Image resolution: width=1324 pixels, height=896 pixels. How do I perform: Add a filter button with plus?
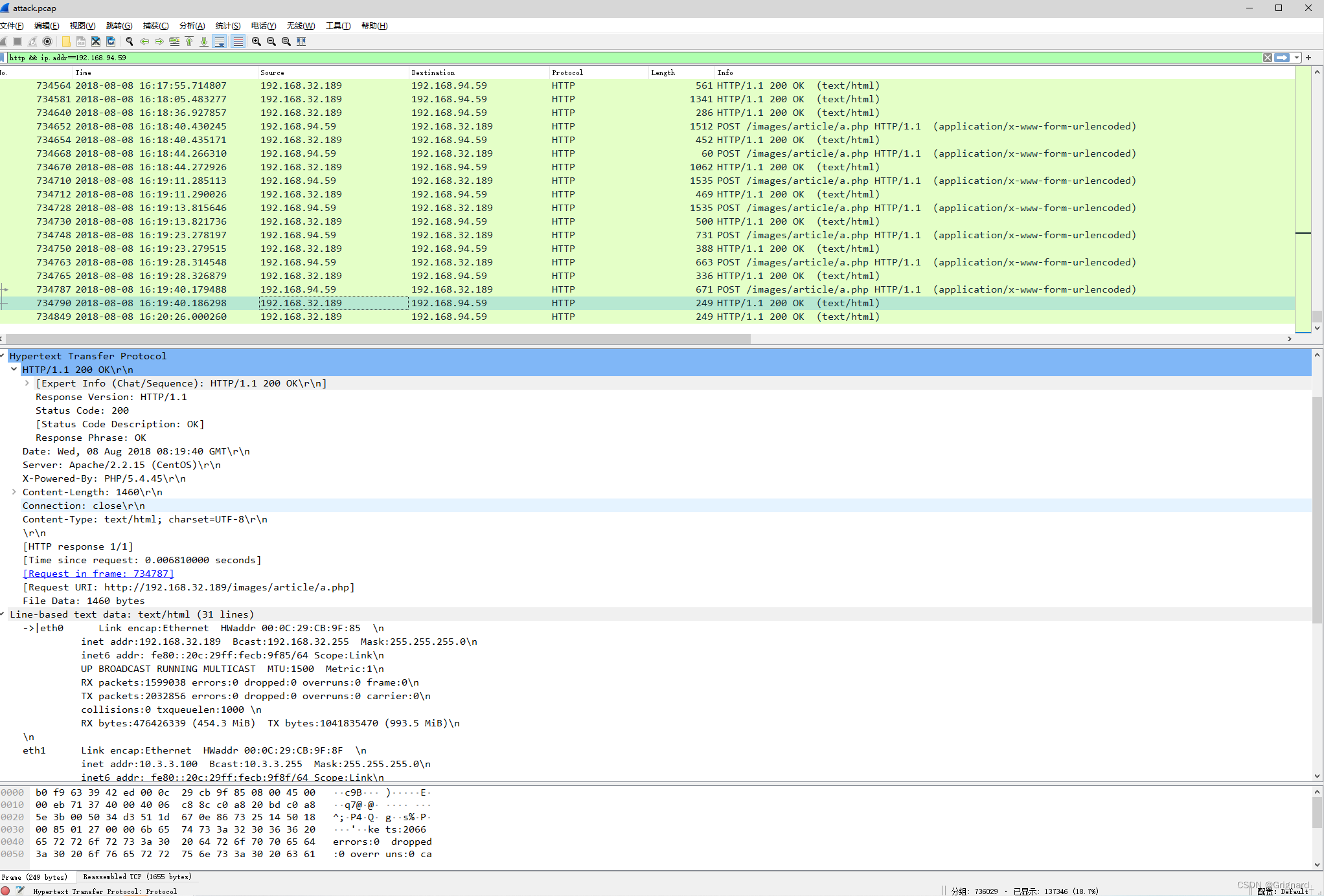tap(1308, 58)
